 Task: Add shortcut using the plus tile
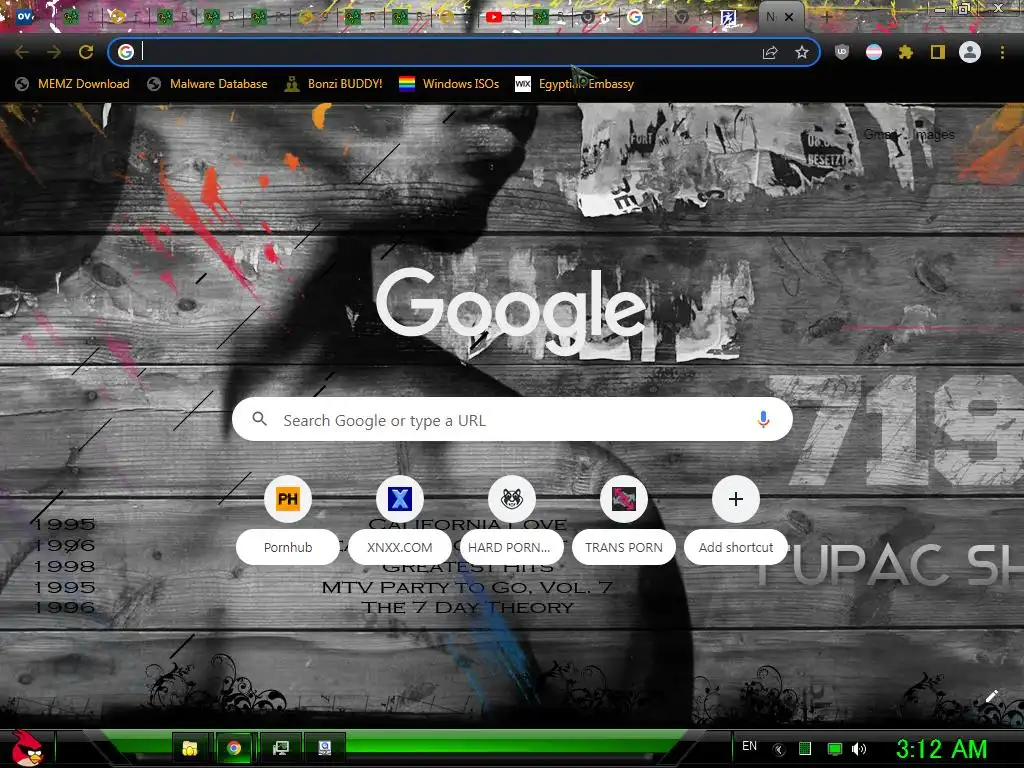[x=736, y=520]
